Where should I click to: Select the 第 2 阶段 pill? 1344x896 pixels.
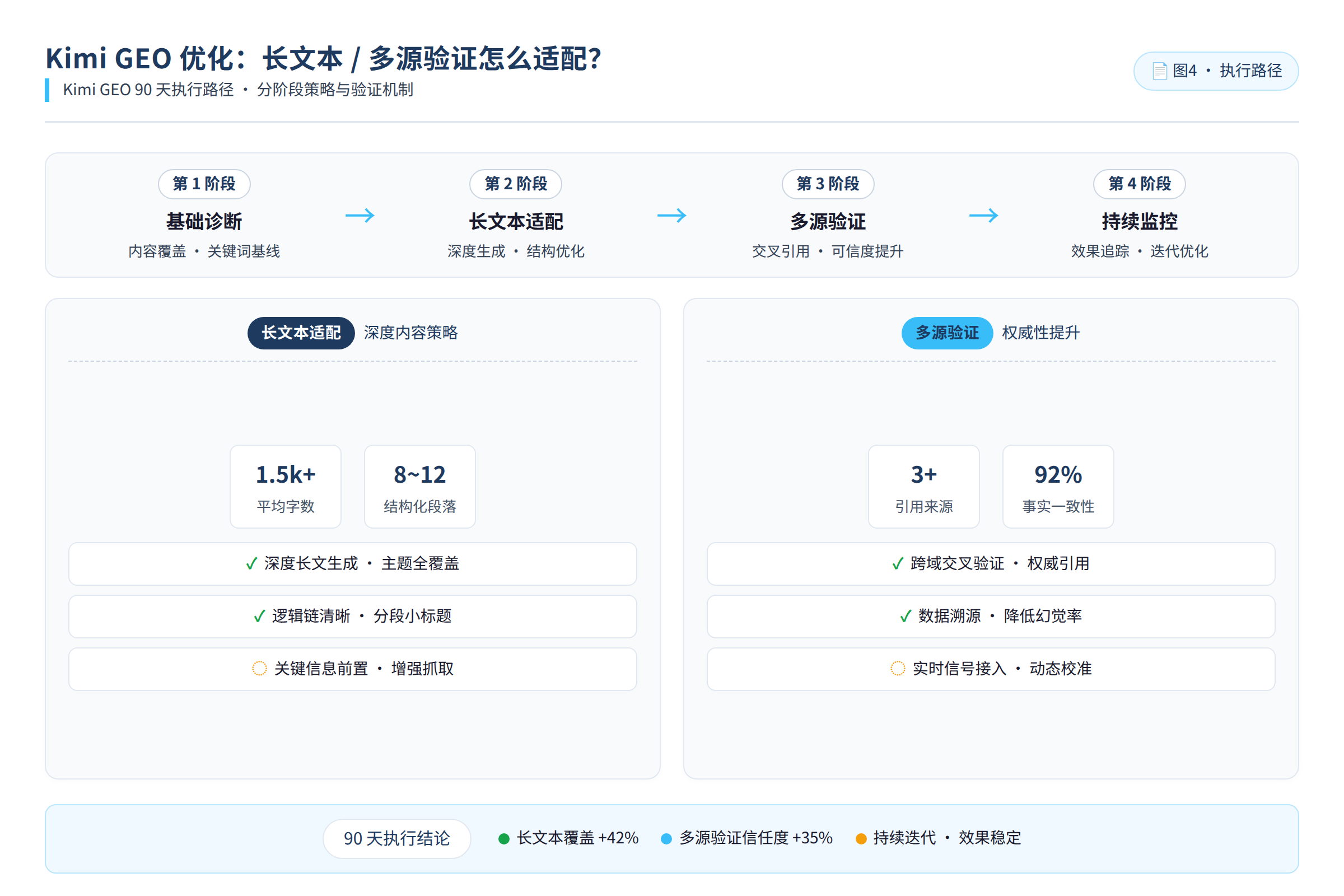point(516,184)
